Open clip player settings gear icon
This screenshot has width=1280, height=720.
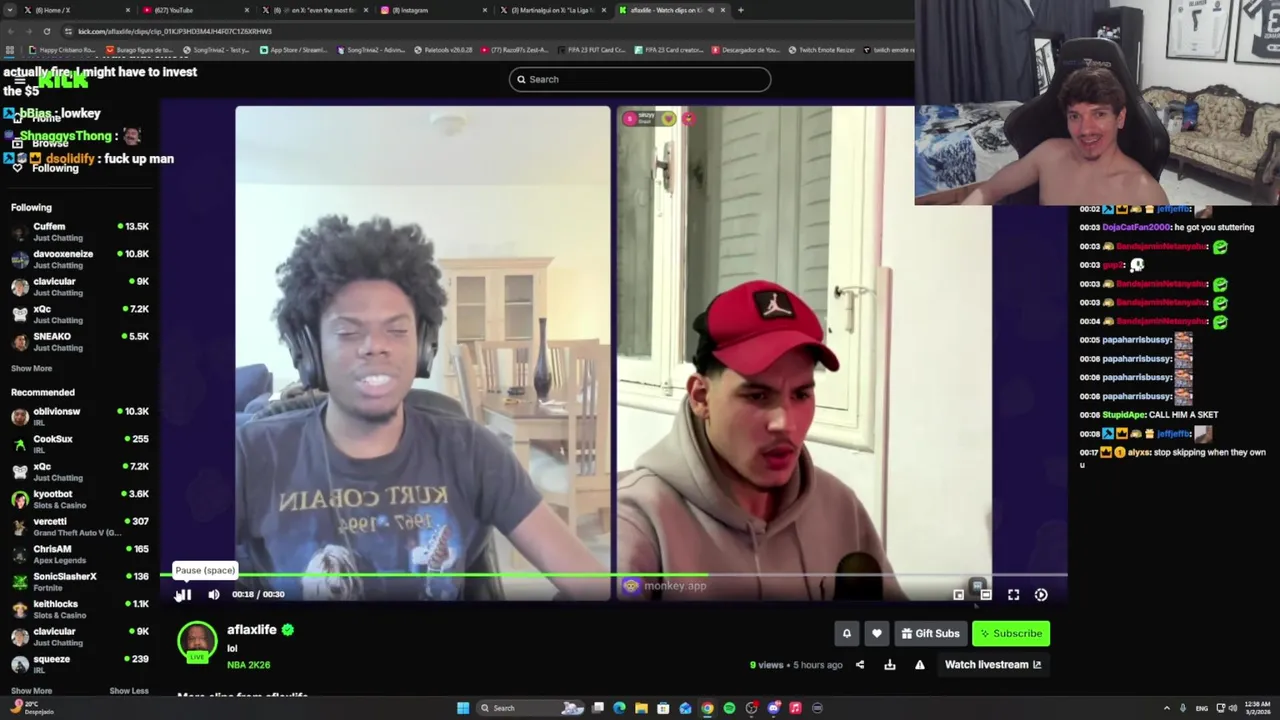click(1041, 595)
